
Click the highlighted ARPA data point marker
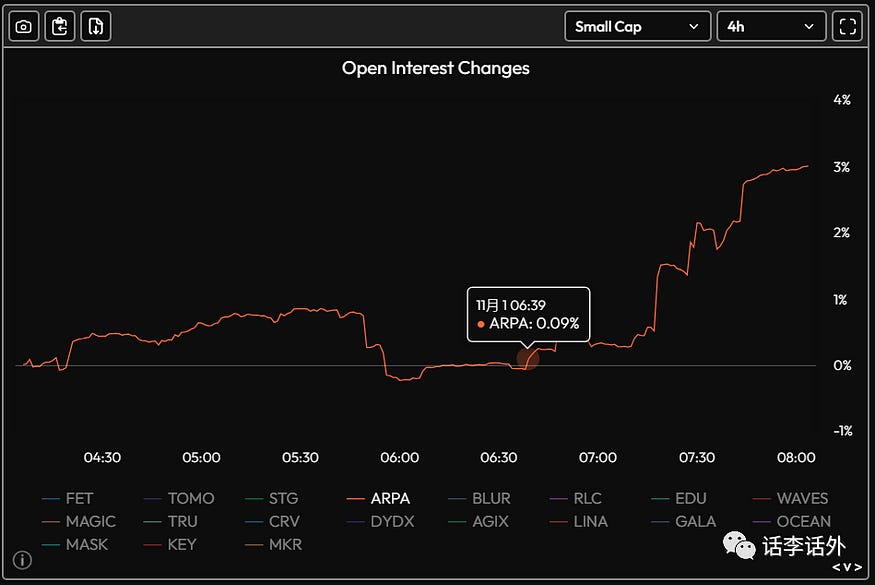[528, 359]
